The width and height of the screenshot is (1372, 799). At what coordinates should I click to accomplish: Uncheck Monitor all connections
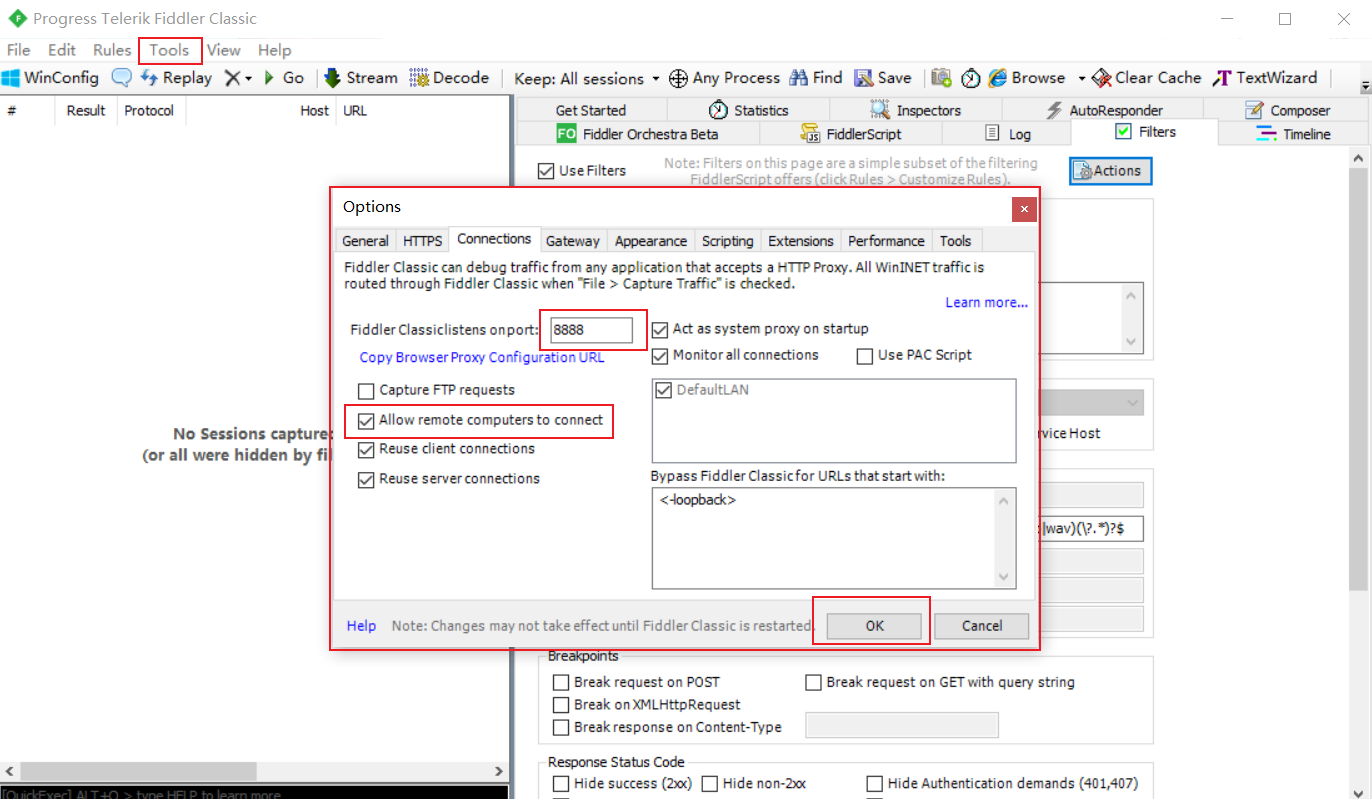click(x=660, y=355)
